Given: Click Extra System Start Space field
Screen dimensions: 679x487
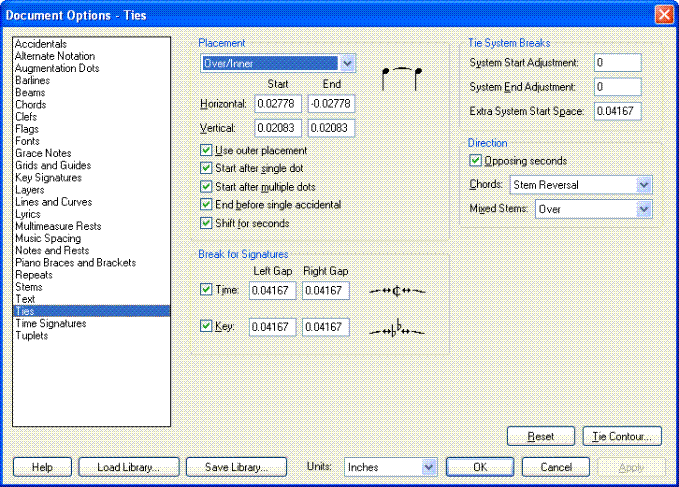Looking at the screenshot, I should click(616, 111).
